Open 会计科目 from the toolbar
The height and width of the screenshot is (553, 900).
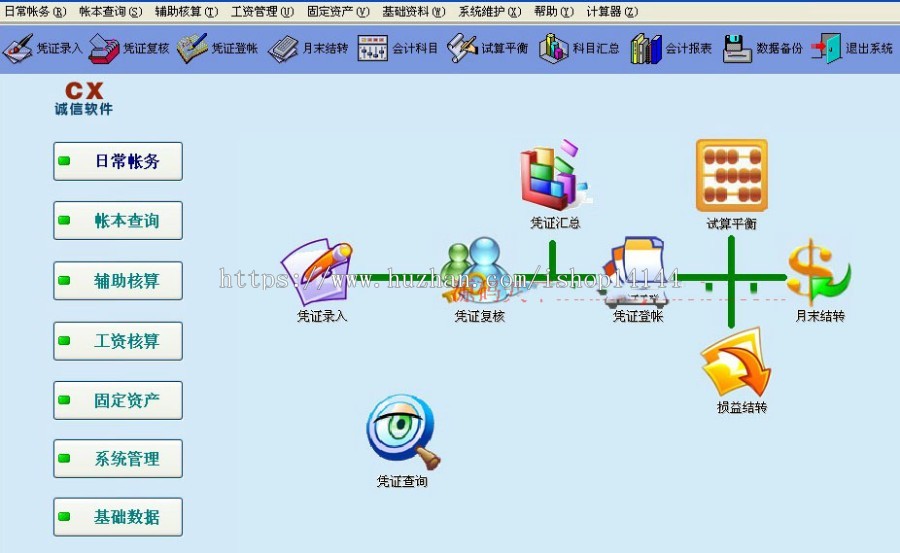point(397,48)
